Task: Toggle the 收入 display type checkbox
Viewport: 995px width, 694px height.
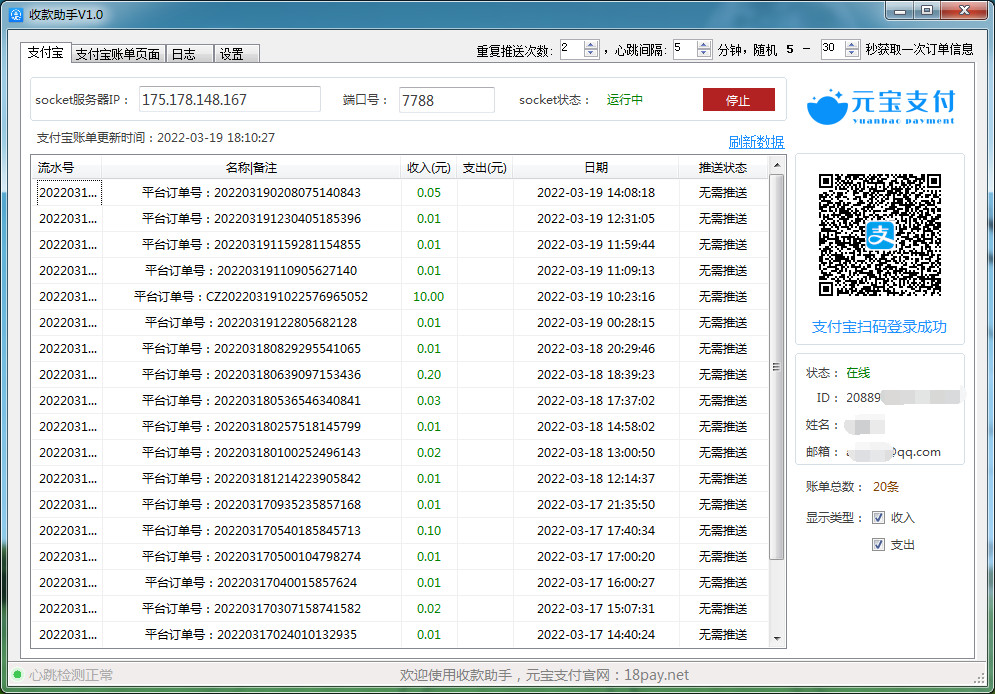Action: click(x=878, y=518)
